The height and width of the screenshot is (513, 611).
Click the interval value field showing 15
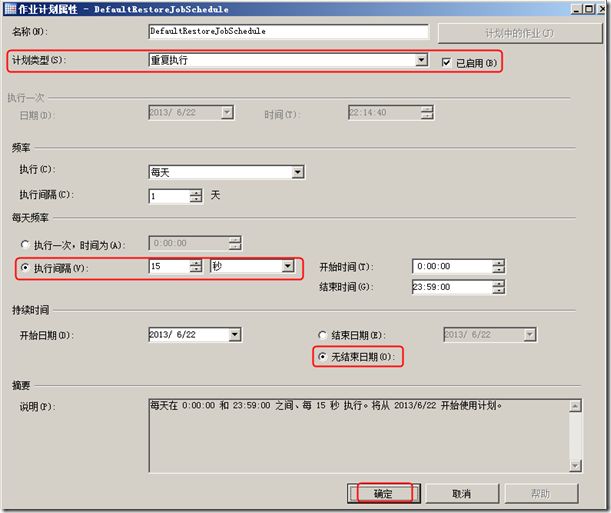click(169, 266)
